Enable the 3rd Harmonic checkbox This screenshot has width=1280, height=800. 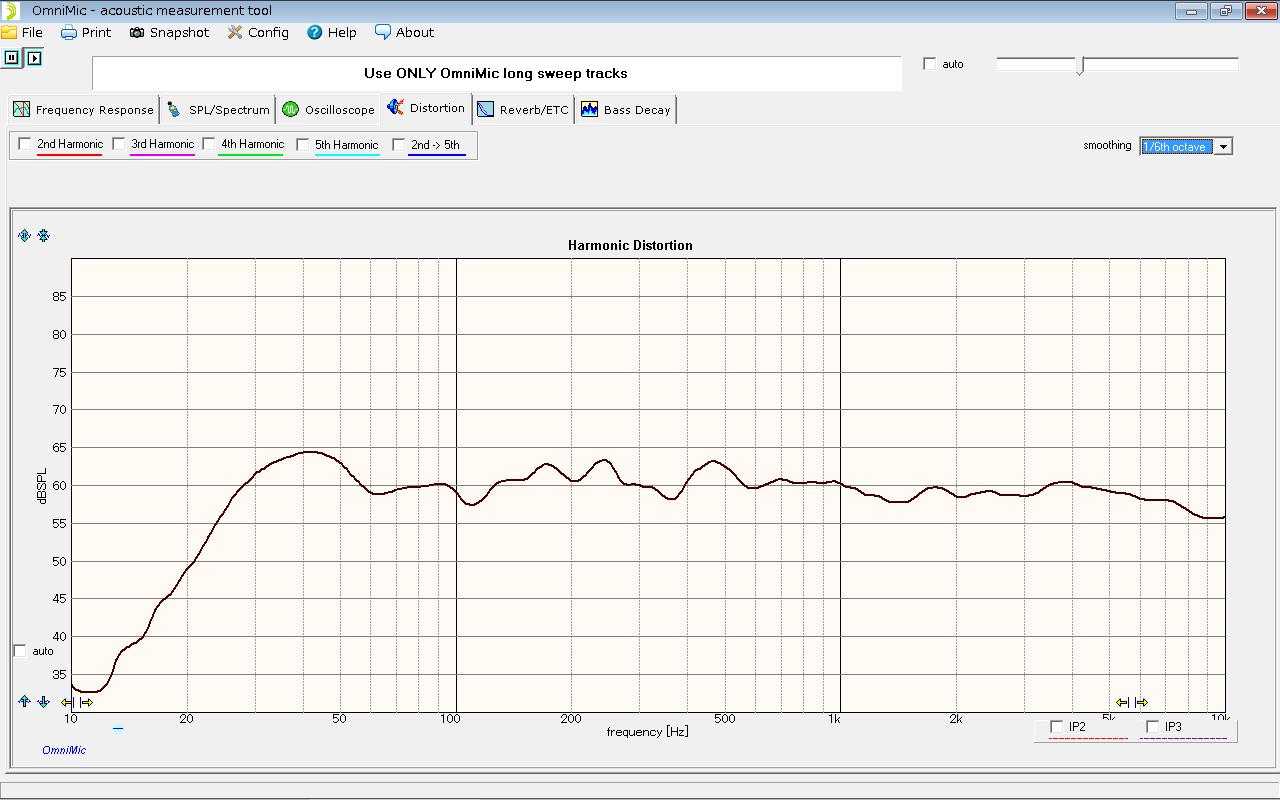pyautogui.click(x=118, y=144)
